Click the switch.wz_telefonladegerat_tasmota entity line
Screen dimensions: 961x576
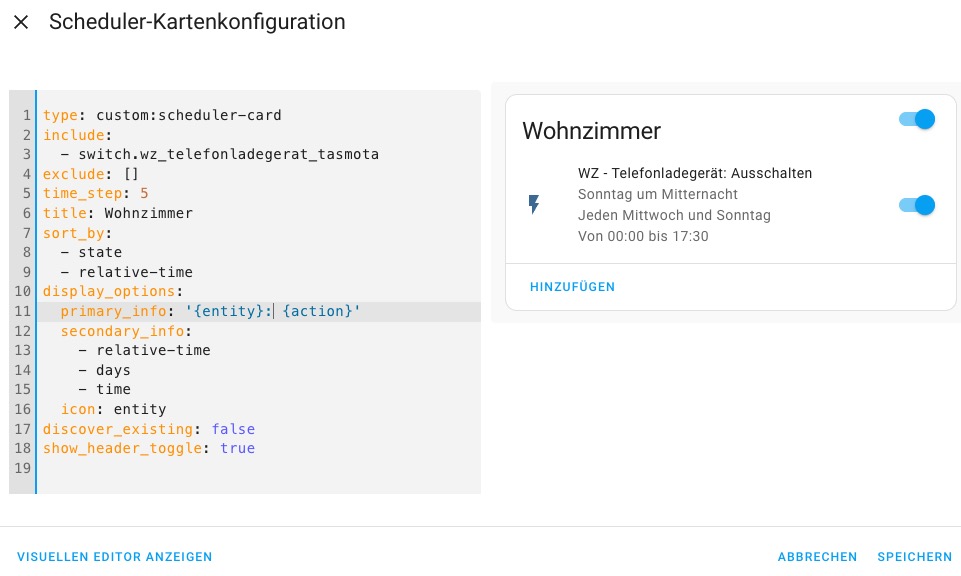click(219, 154)
